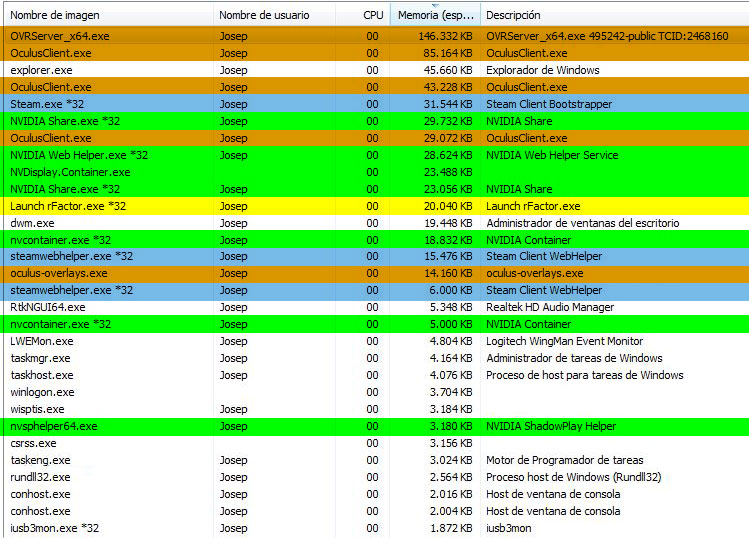749x539 pixels.
Task: Select the iusb3mon.exe *32 process
Action: click(376, 528)
